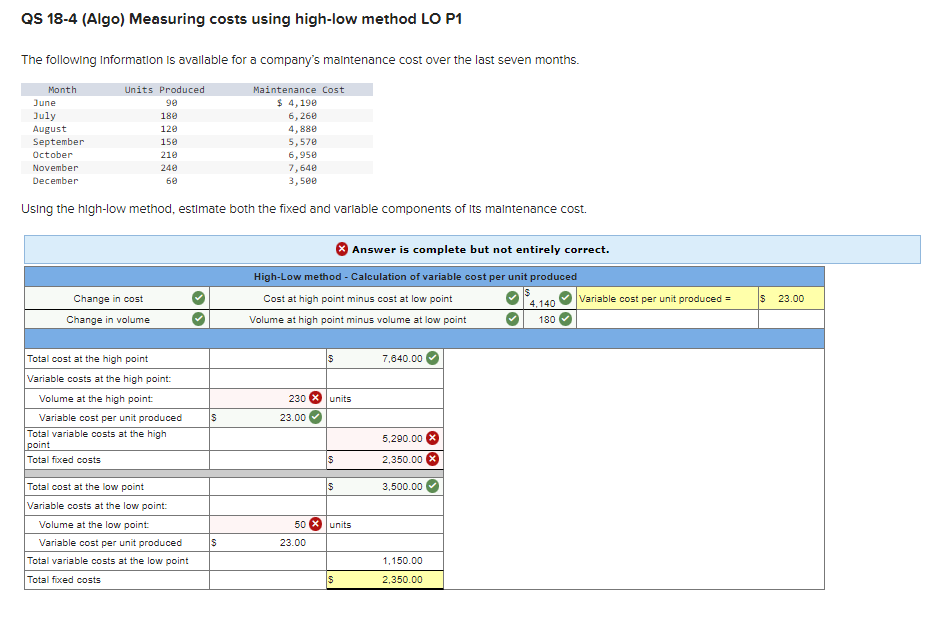
Task: Click green checkmark beside 180 value
Action: coord(565,319)
